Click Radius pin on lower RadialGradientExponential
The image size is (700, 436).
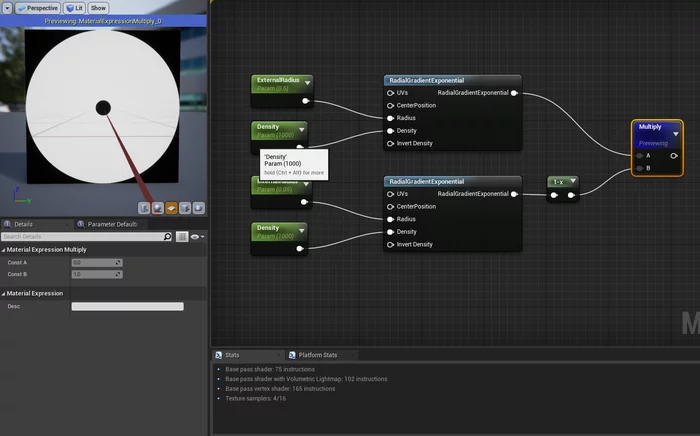pos(390,219)
